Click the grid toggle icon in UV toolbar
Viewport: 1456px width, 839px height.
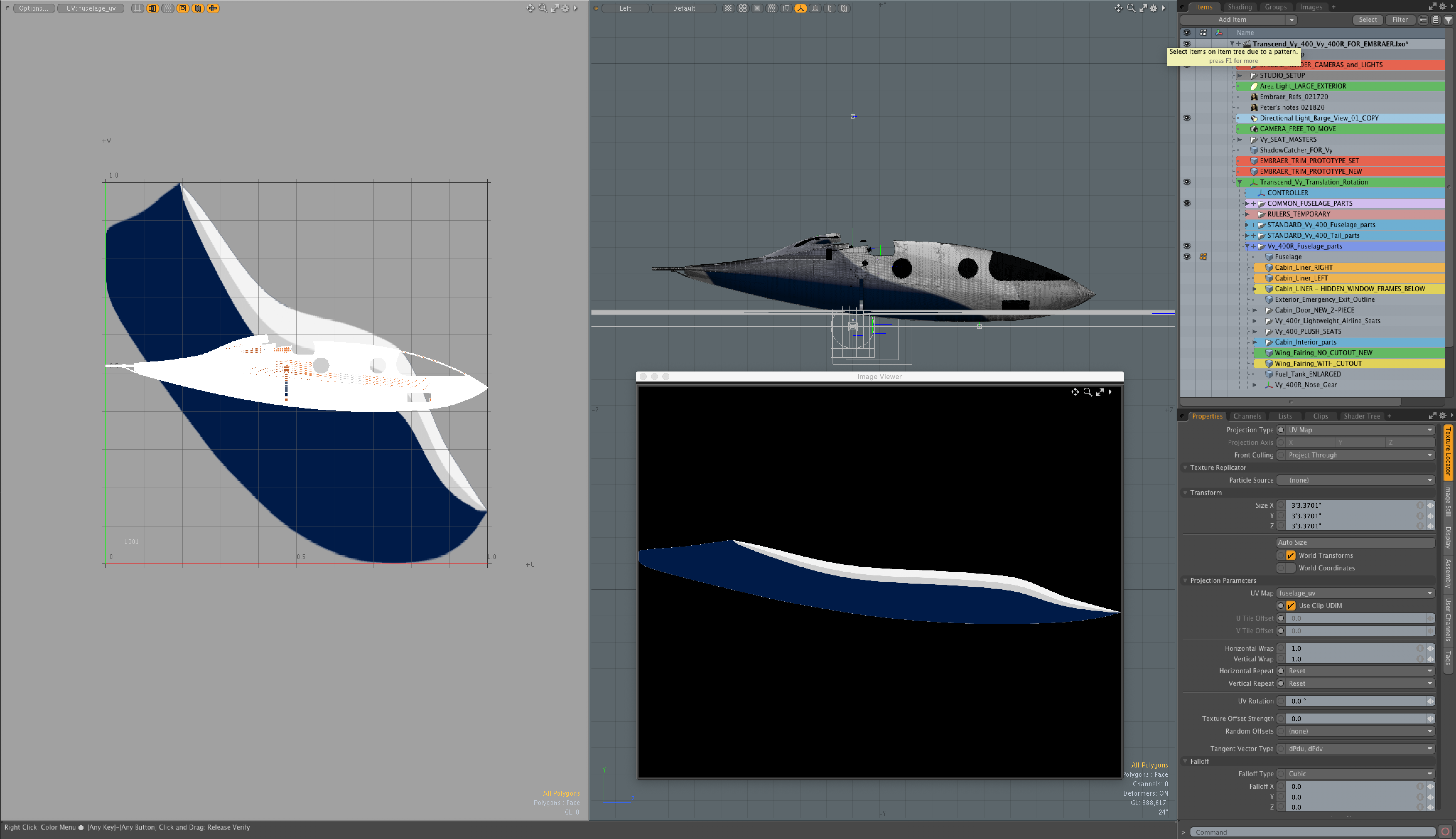137,8
